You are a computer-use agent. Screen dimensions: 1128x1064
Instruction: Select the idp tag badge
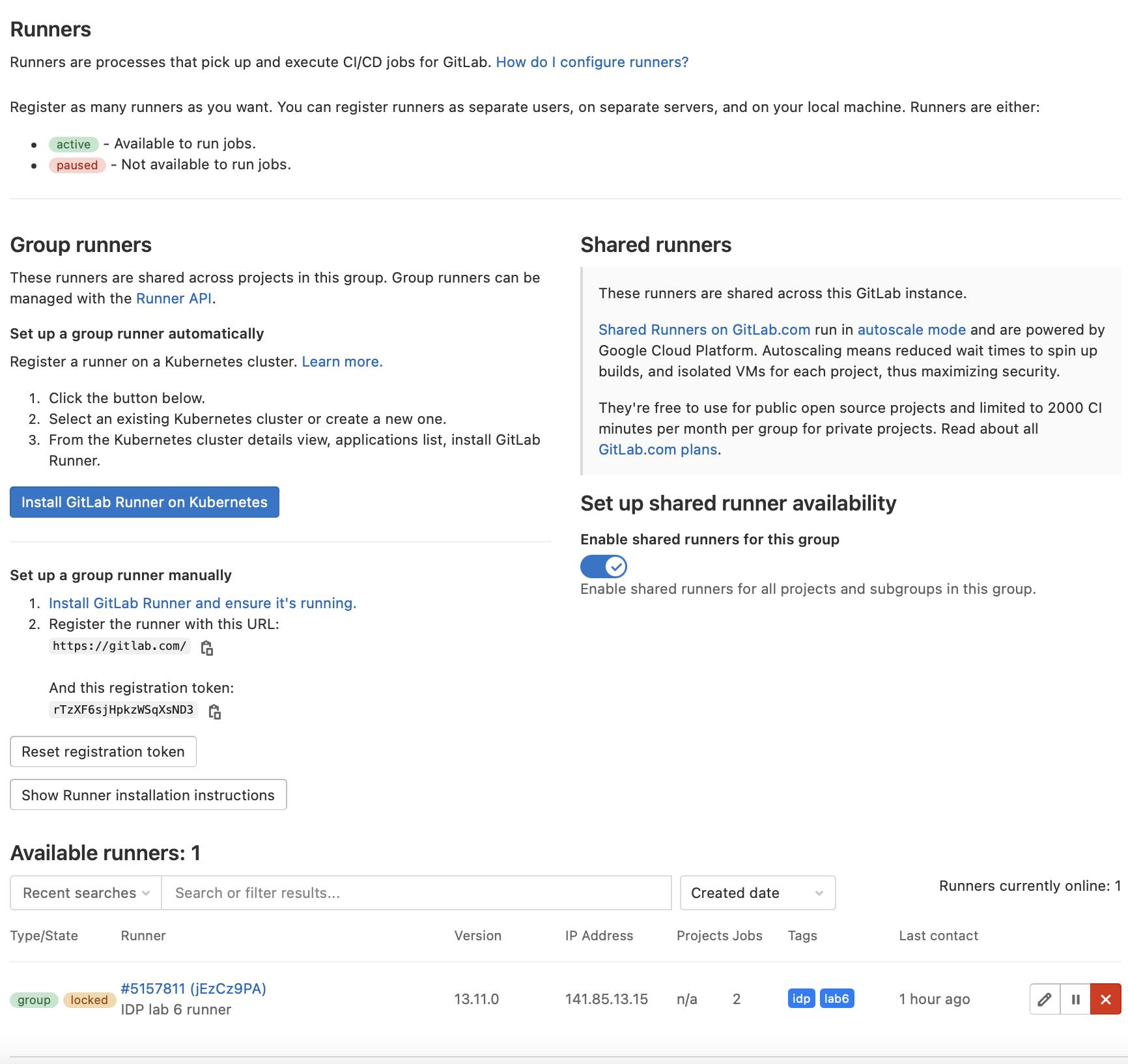click(x=801, y=998)
